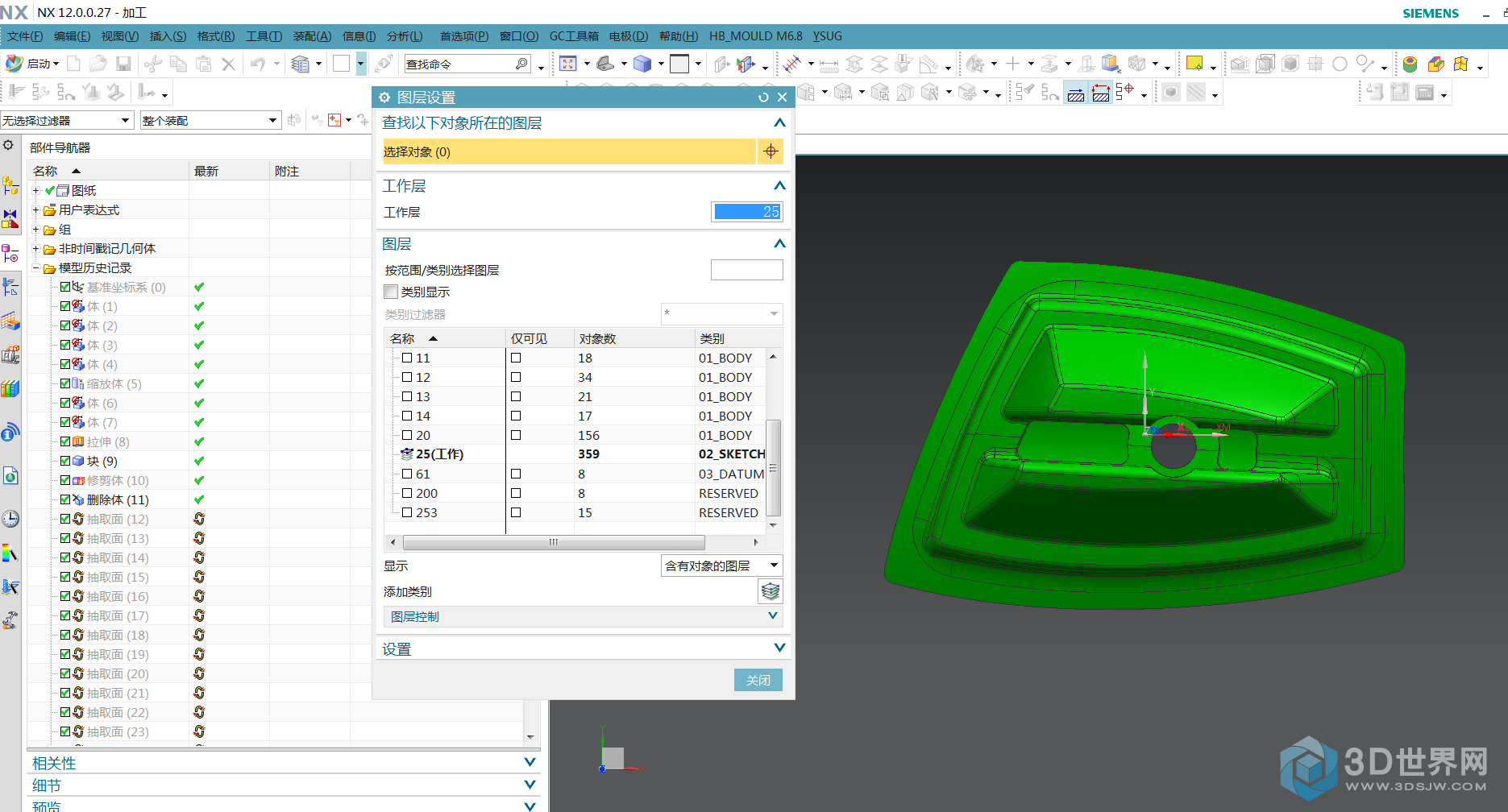Sort layers by 对象数 column header
Viewport: 1508px width, 812px height.
click(x=634, y=338)
